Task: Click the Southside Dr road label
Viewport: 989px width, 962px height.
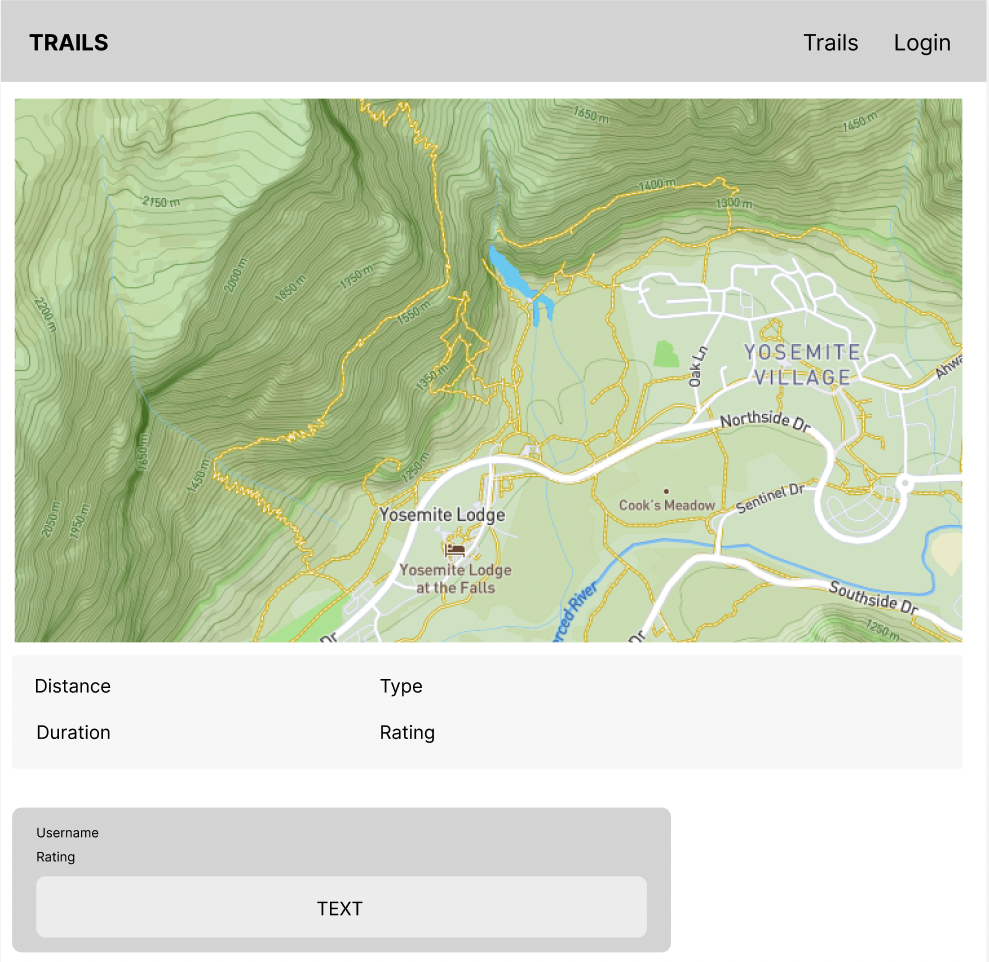Action: (874, 598)
